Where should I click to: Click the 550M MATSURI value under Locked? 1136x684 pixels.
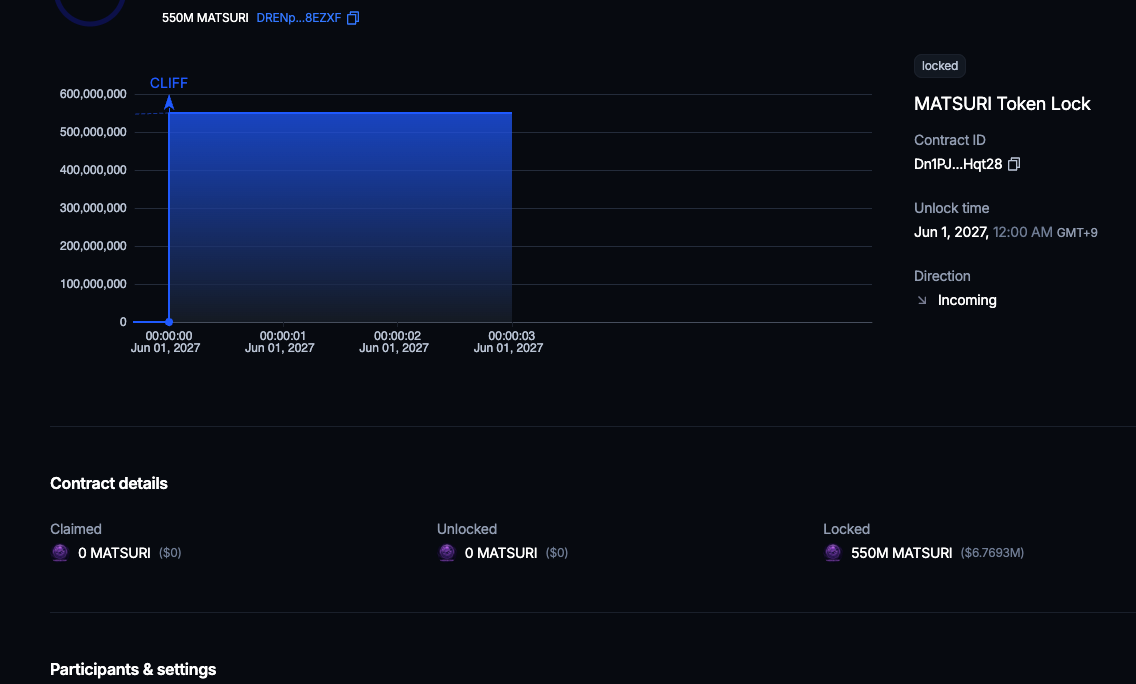point(902,553)
